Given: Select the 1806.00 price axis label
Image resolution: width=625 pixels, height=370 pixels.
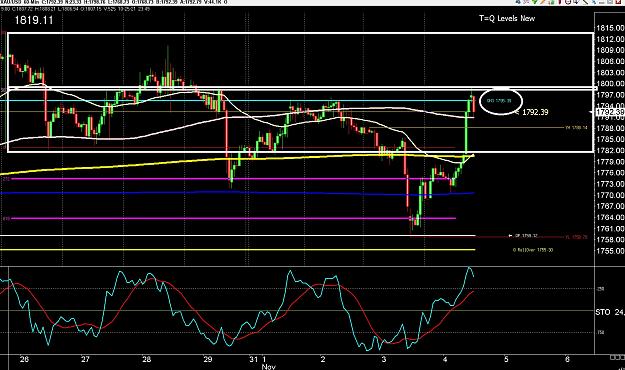Looking at the screenshot, I should pyautogui.click(x=610, y=61).
